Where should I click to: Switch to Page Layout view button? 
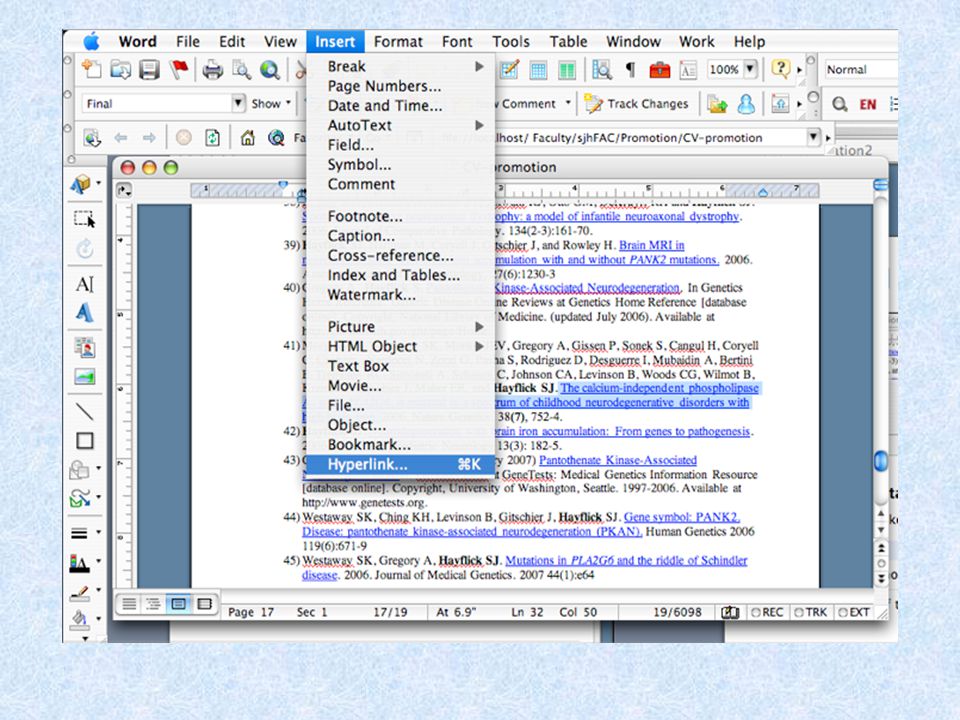pyautogui.click(x=179, y=604)
